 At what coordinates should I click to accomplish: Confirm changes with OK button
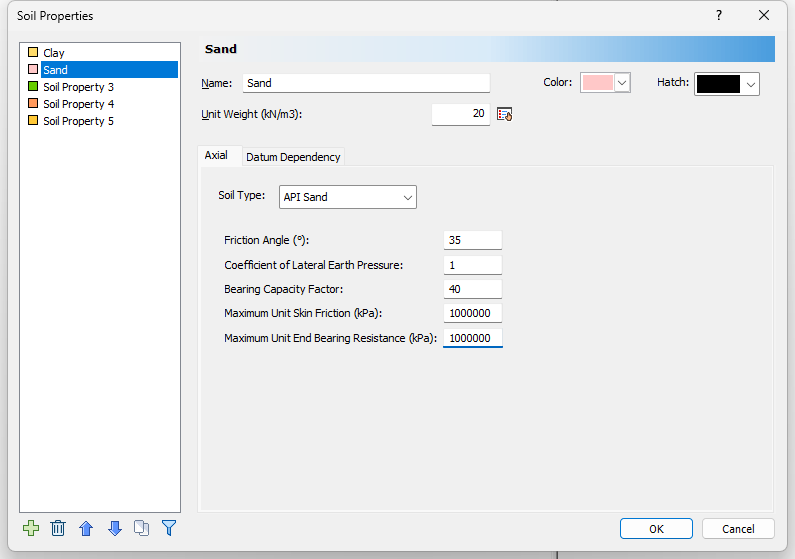click(656, 529)
